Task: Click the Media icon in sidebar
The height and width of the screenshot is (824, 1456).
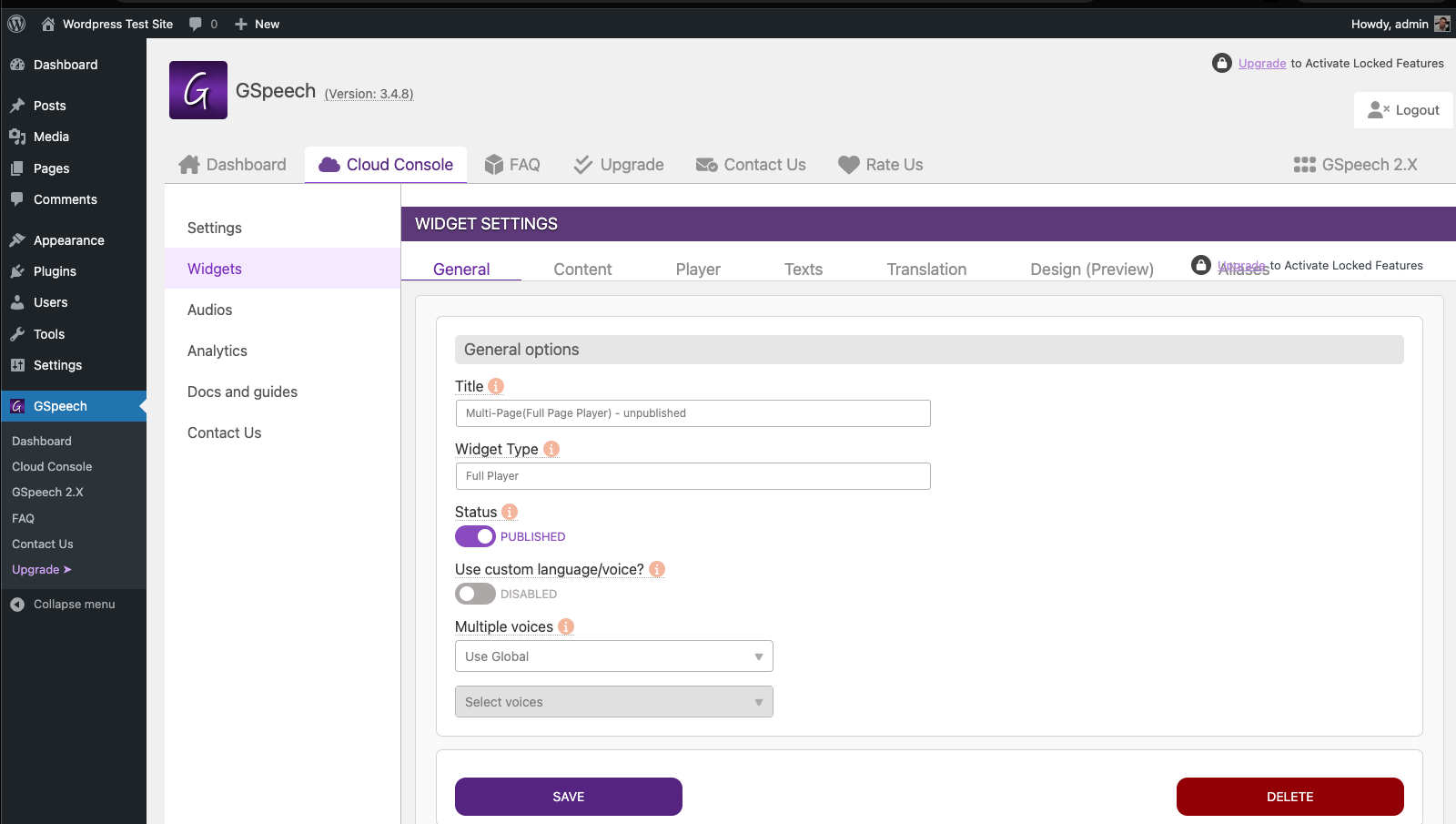Action: click(x=17, y=137)
